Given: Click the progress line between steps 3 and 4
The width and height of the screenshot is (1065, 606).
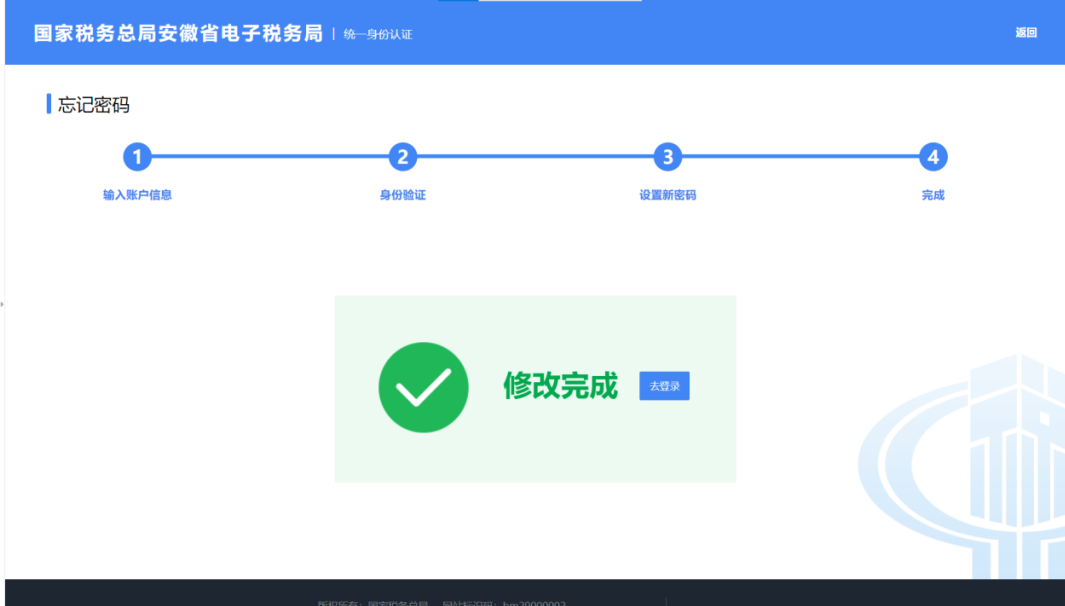Looking at the screenshot, I should (x=800, y=157).
